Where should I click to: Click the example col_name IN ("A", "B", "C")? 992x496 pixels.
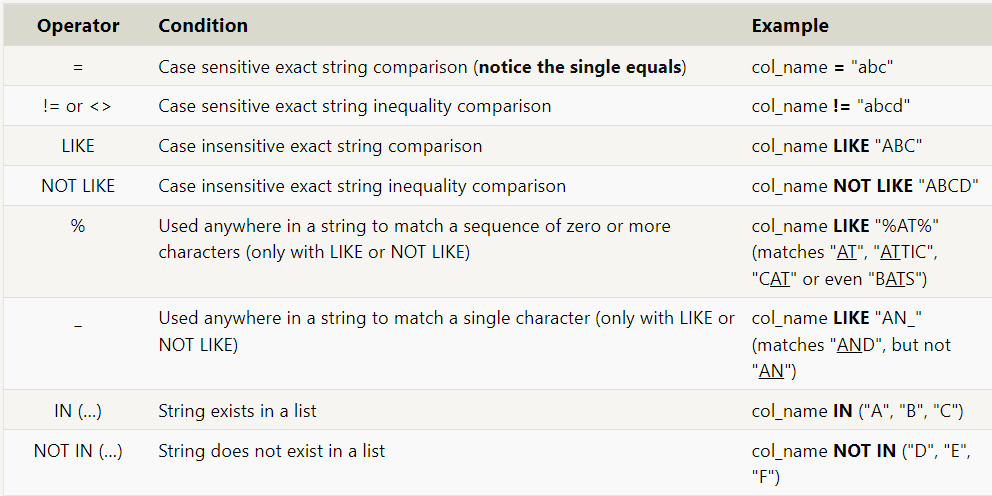coord(857,411)
